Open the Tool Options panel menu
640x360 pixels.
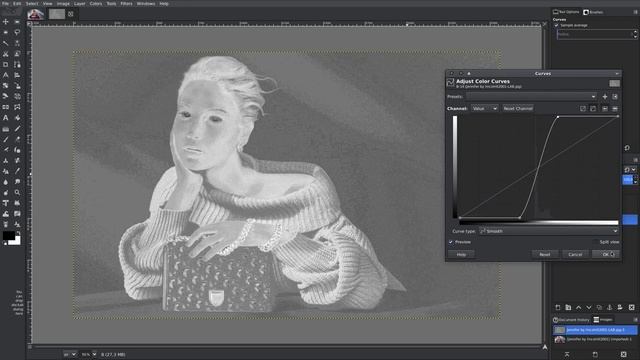[x=635, y=12]
